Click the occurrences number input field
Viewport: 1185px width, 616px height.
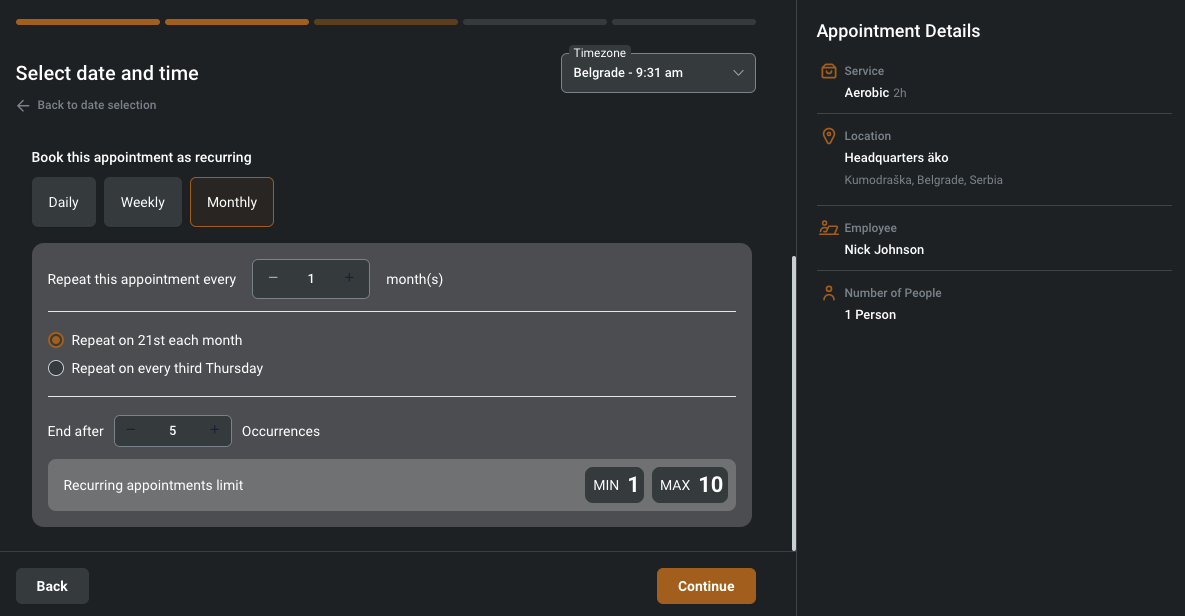pos(172,430)
